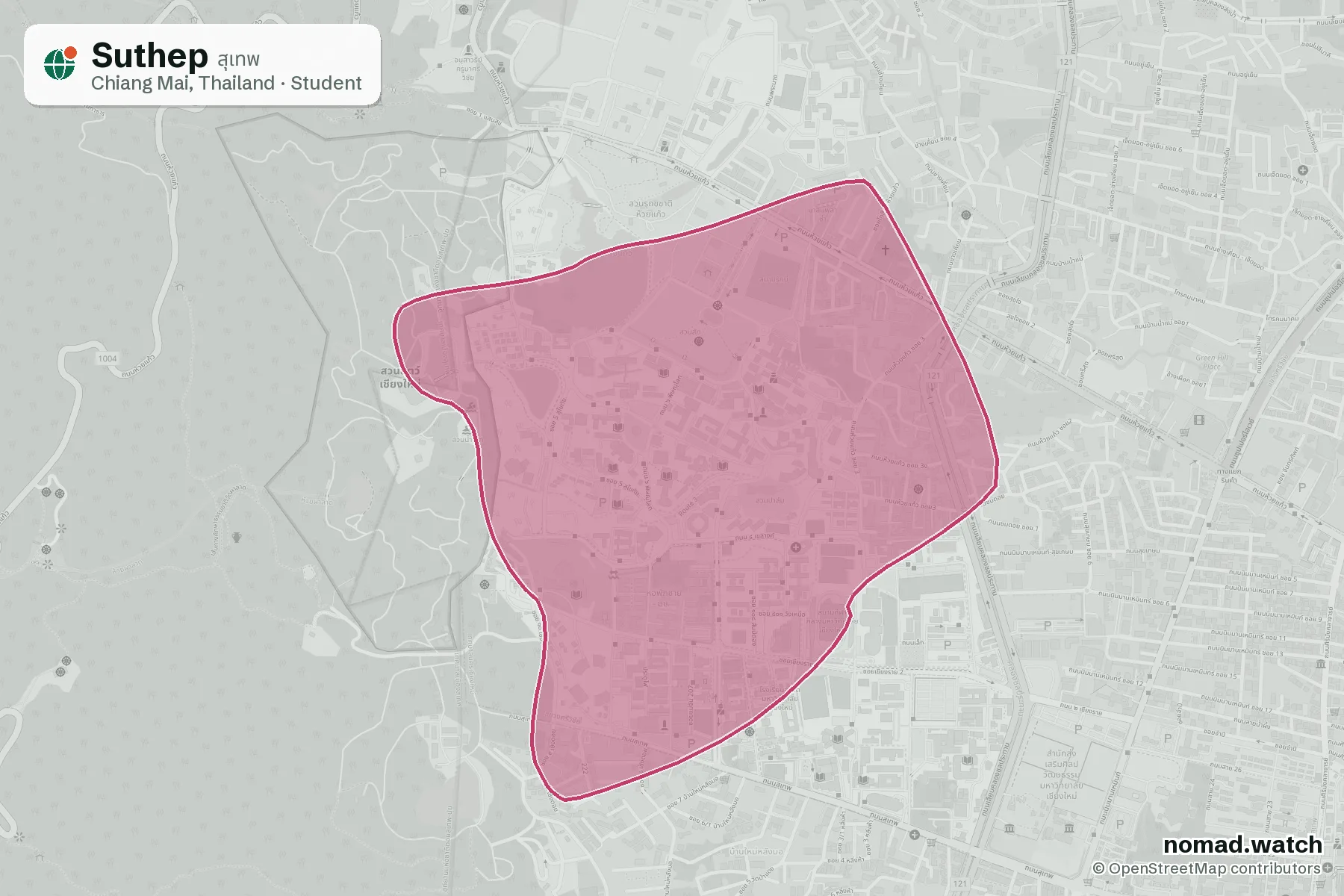The image size is (1344, 896).
Task: Click the 'ซอยเชียงราย 2' street label
Action: 883,672
